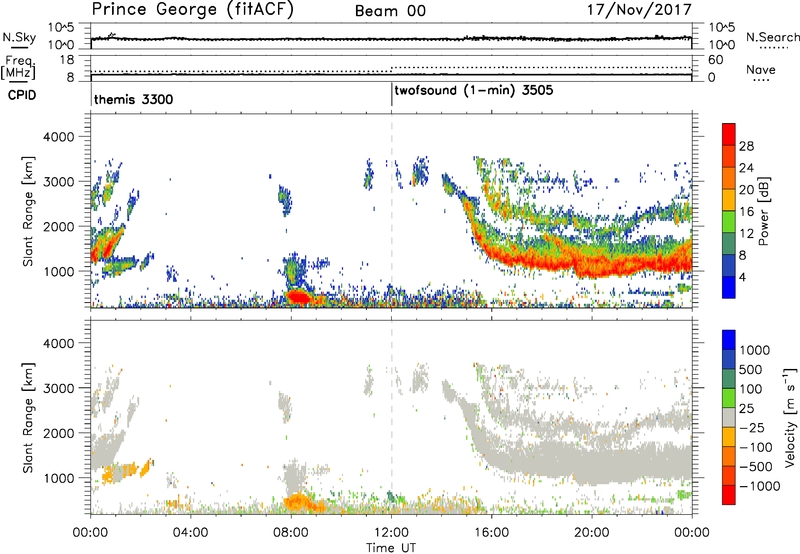Click the '08:00' time tick label
Screen dimensions: 800x554
(290, 533)
